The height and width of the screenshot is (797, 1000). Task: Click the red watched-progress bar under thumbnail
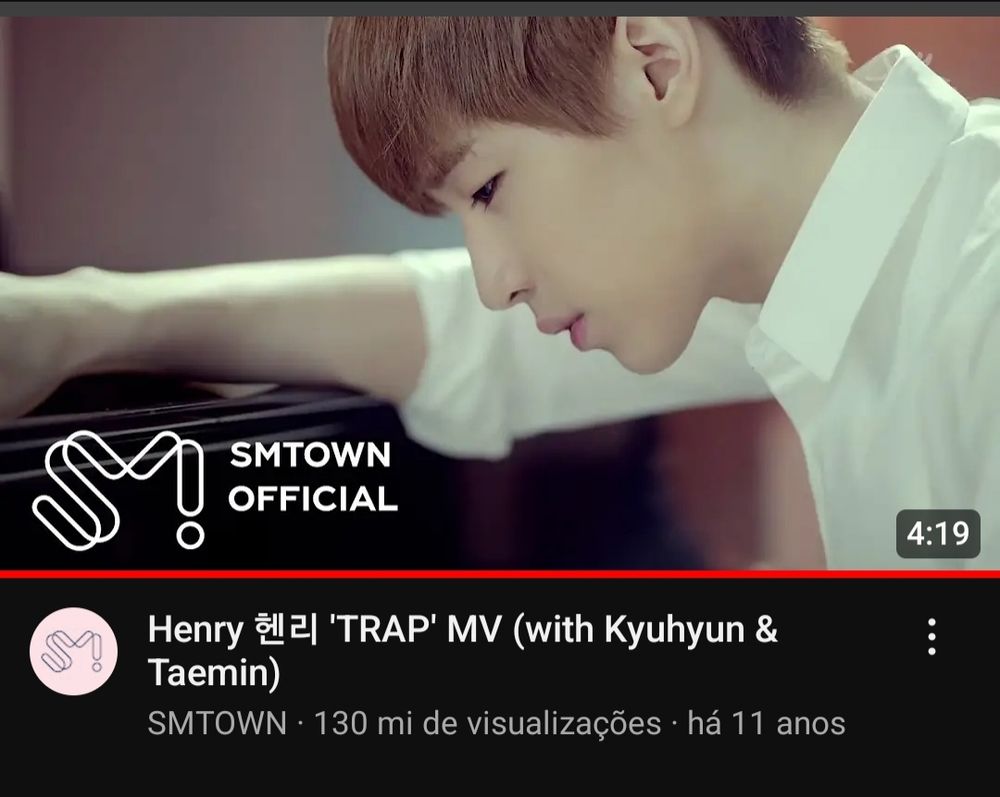pyautogui.click(x=500, y=574)
